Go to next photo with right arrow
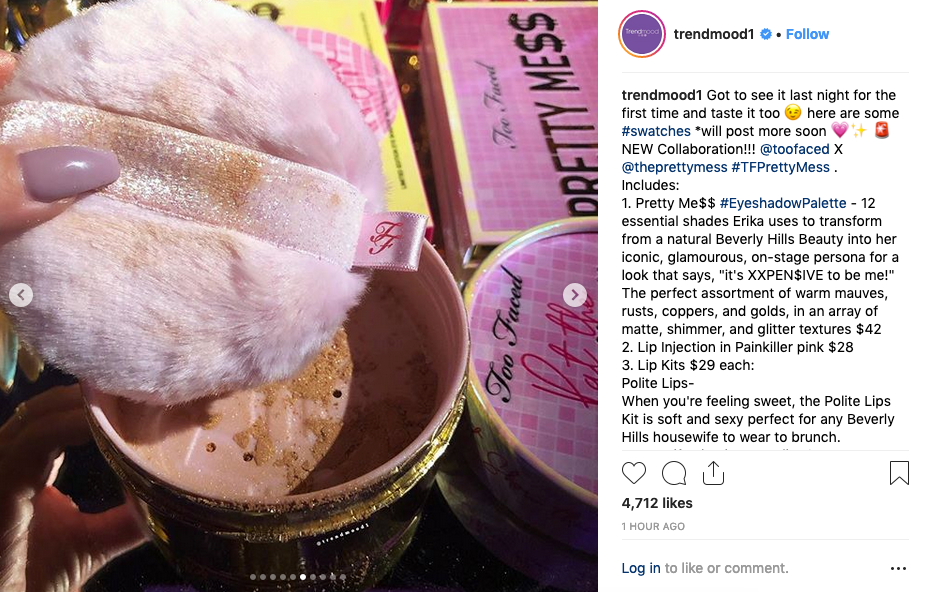Screen dimensions: 931x592 click(575, 295)
